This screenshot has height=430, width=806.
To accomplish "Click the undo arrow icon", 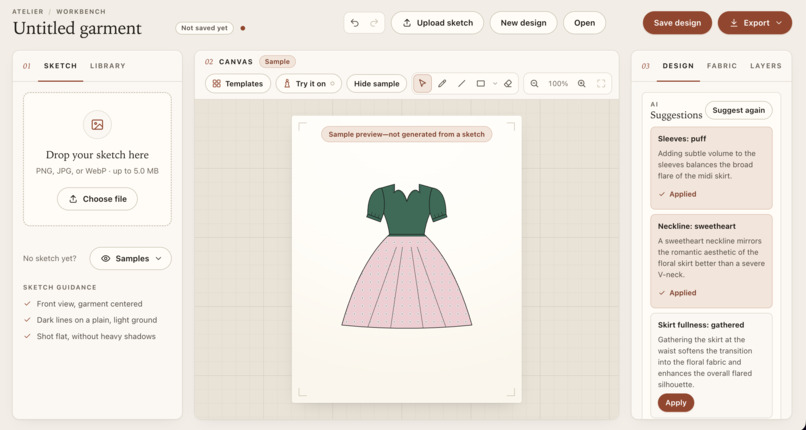I will pos(355,23).
